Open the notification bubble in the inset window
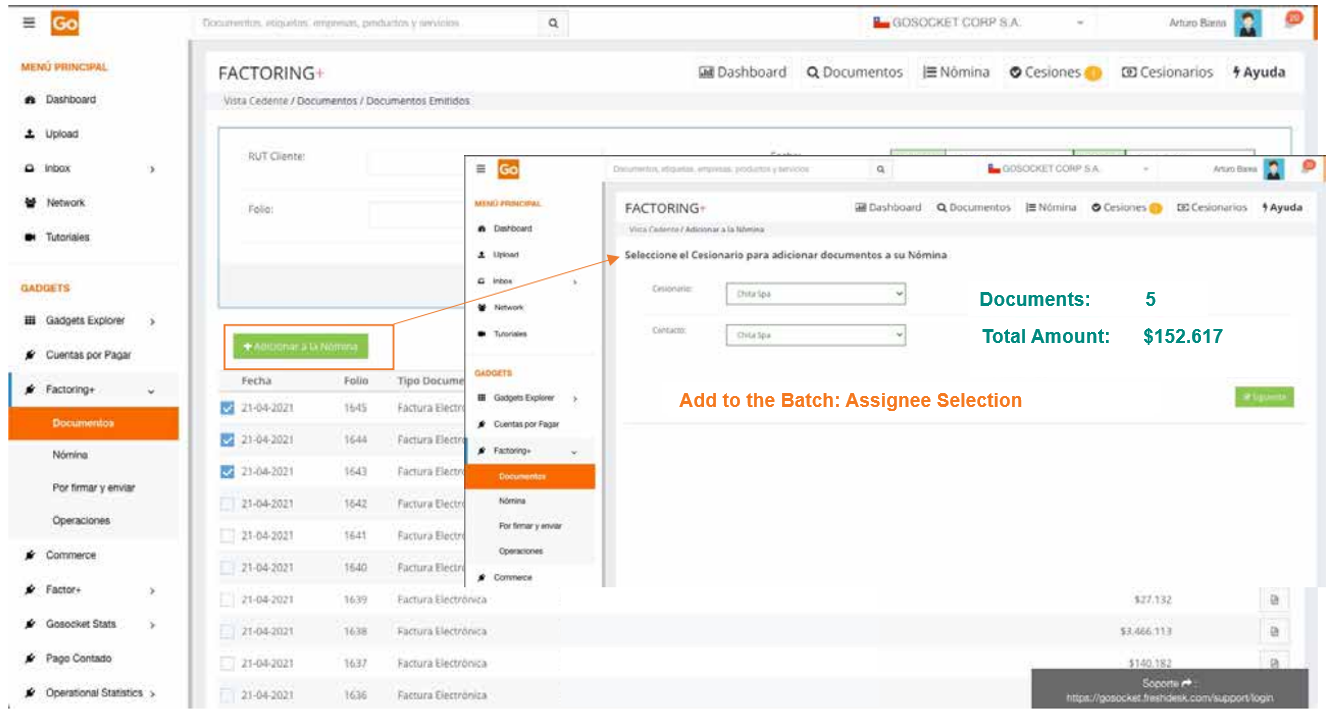Screen dimensions: 1328x719 (x=1308, y=166)
